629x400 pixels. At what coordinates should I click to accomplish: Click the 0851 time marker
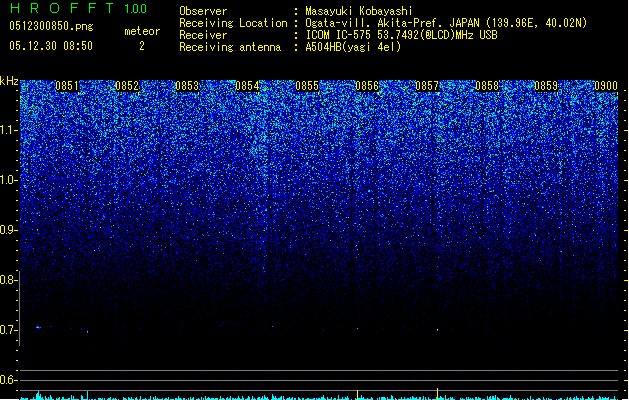point(67,86)
